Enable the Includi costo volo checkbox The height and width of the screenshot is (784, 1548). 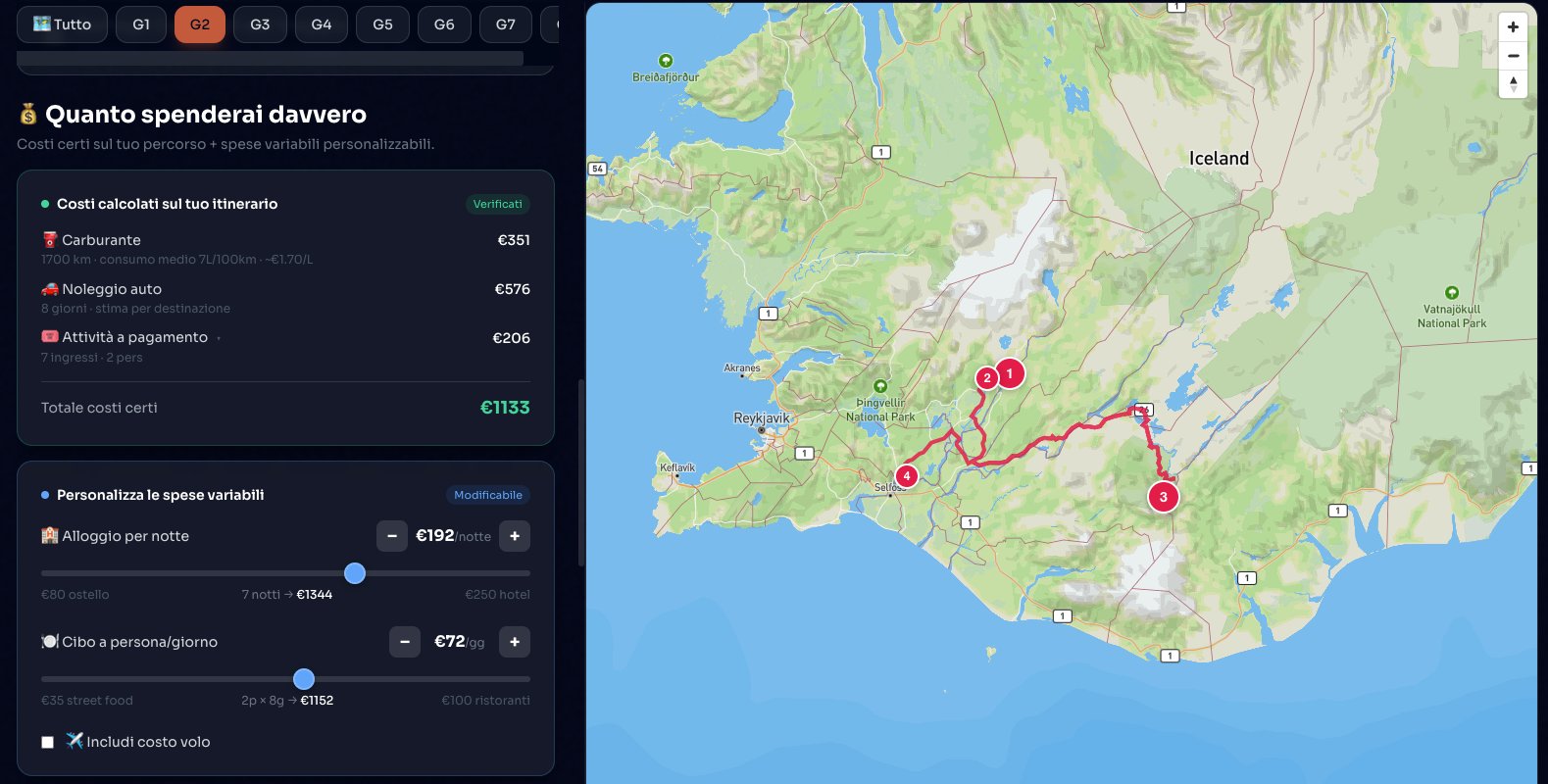tap(47, 742)
